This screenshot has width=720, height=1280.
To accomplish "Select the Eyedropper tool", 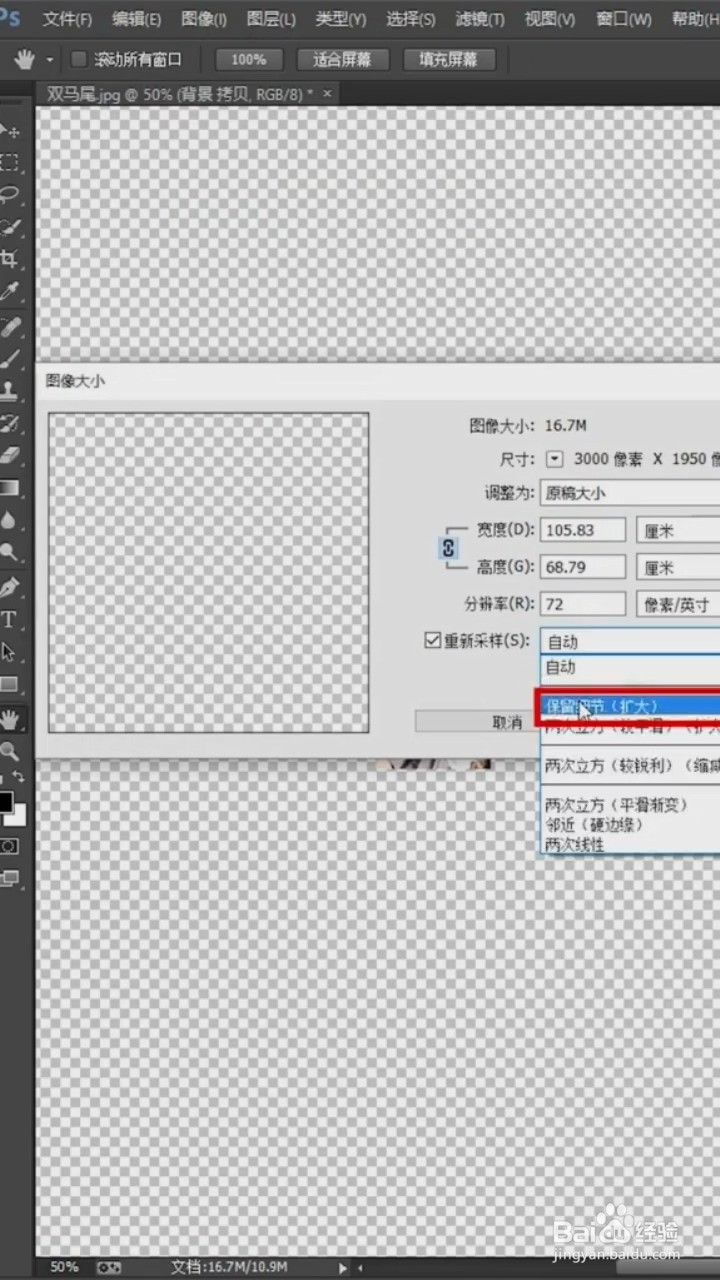I will [x=9, y=292].
